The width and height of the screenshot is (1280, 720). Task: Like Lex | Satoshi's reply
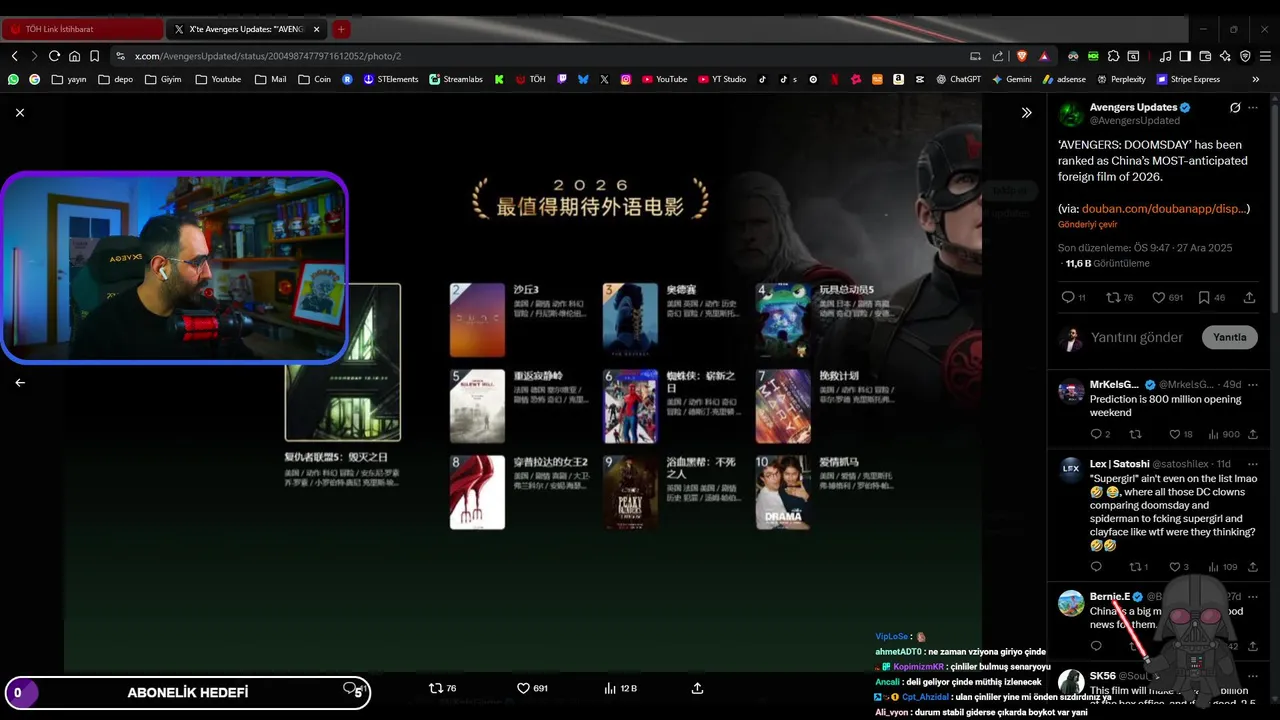[x=1179, y=567]
